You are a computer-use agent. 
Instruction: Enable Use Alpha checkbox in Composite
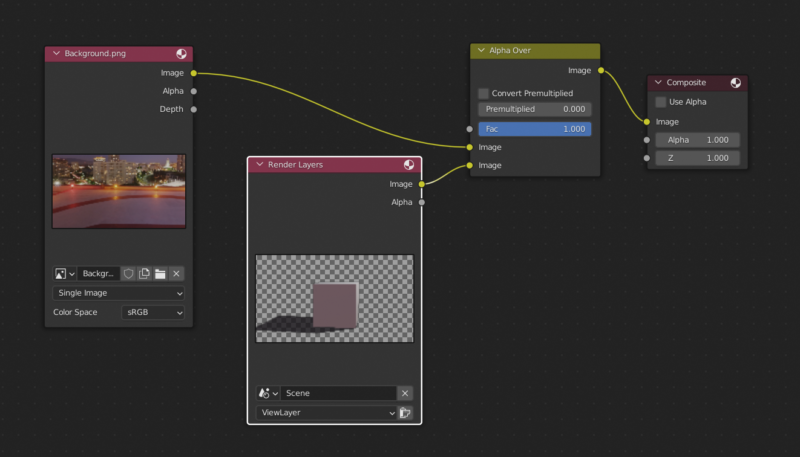point(660,102)
